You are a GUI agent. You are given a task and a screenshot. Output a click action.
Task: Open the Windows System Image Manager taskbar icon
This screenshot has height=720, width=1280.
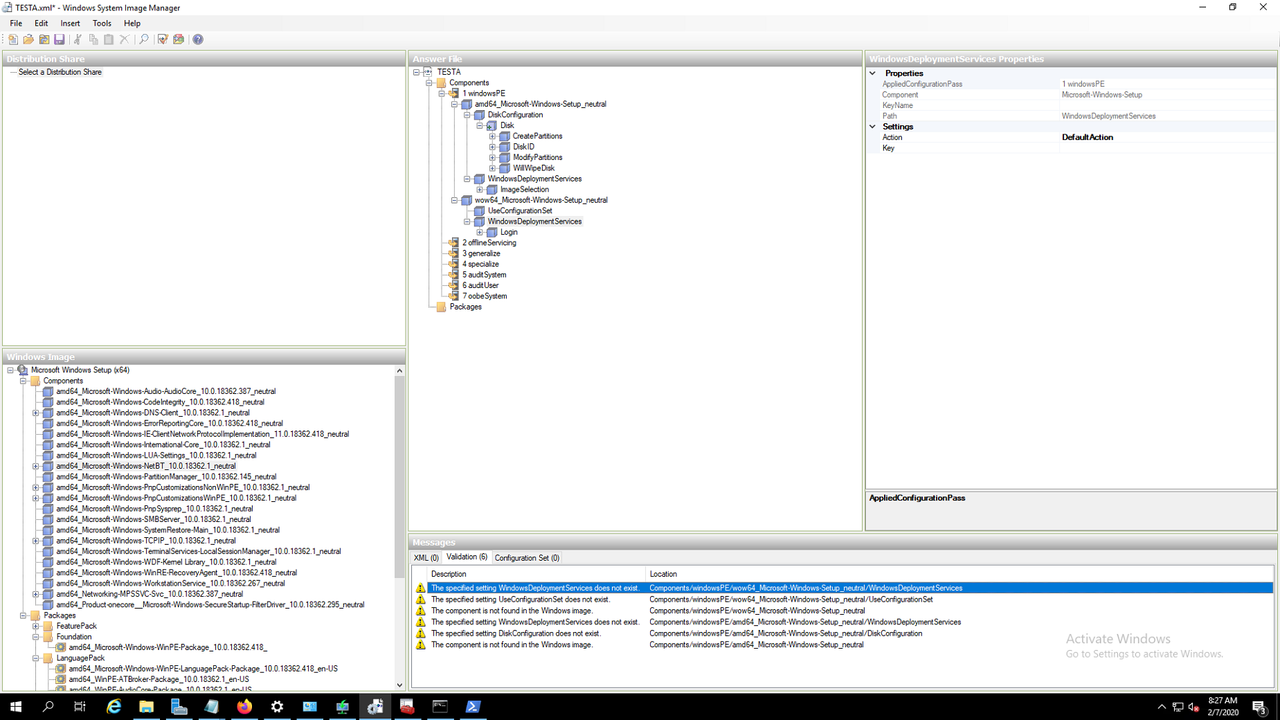(x=375, y=707)
